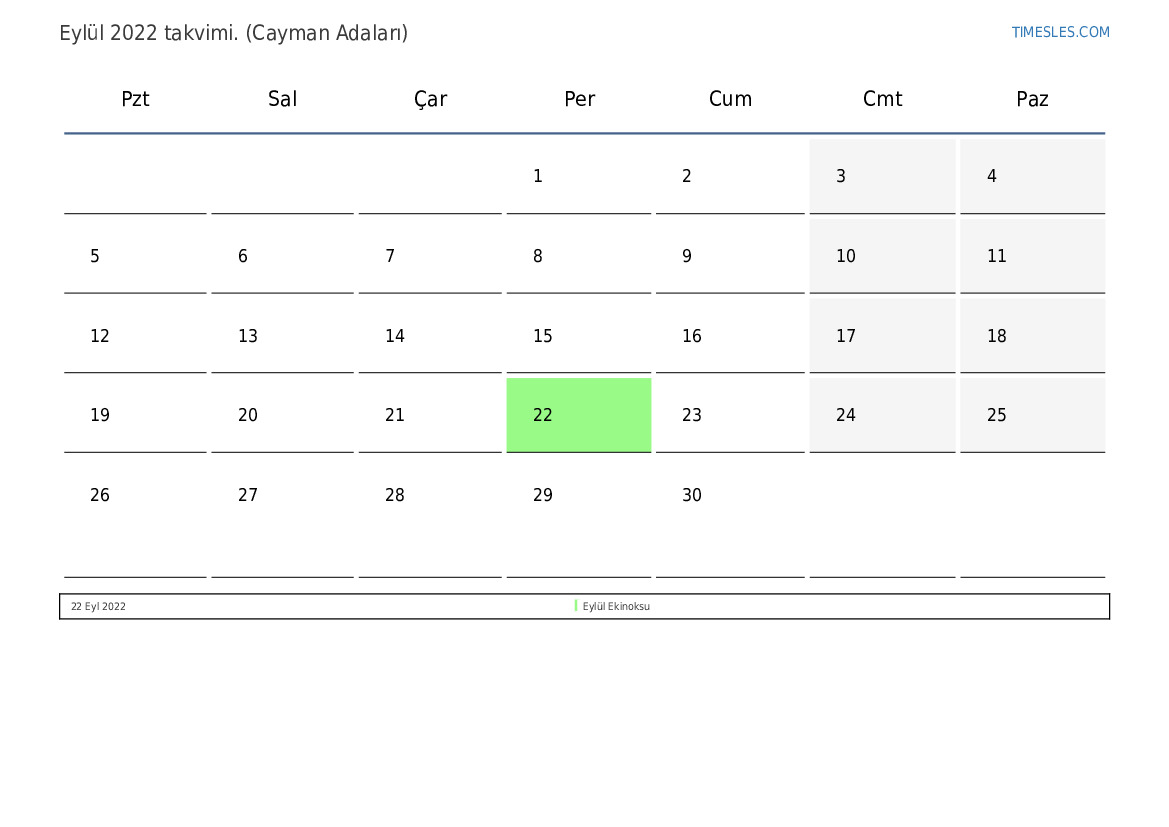This screenshot has width=1169, height=827.
Task: Select the Cum column header
Action: pyautogui.click(x=730, y=99)
